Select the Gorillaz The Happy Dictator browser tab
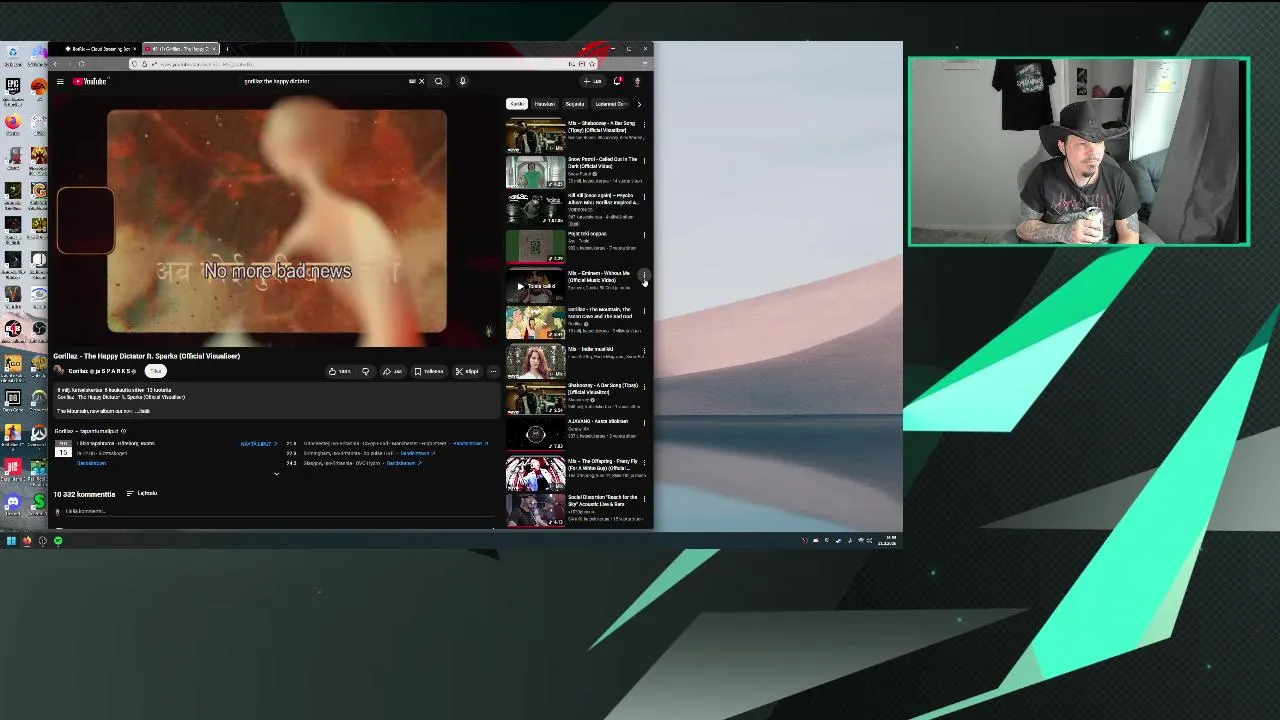1280x720 pixels. (180, 49)
